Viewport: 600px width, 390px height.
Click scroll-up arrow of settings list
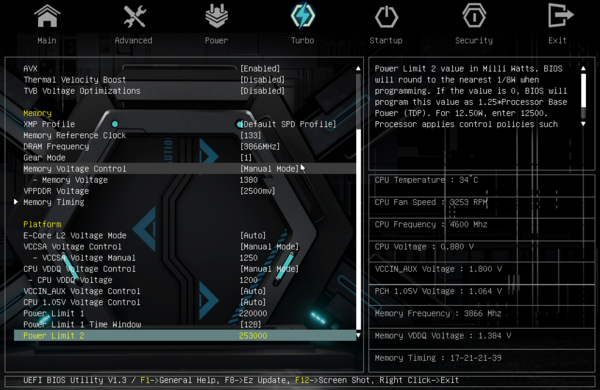click(x=358, y=69)
